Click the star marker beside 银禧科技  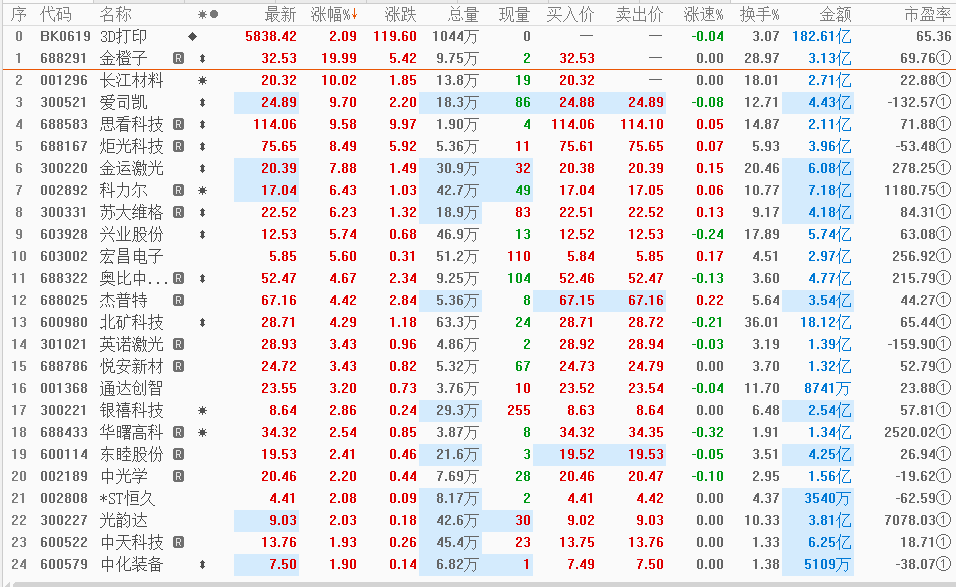[x=203, y=410]
